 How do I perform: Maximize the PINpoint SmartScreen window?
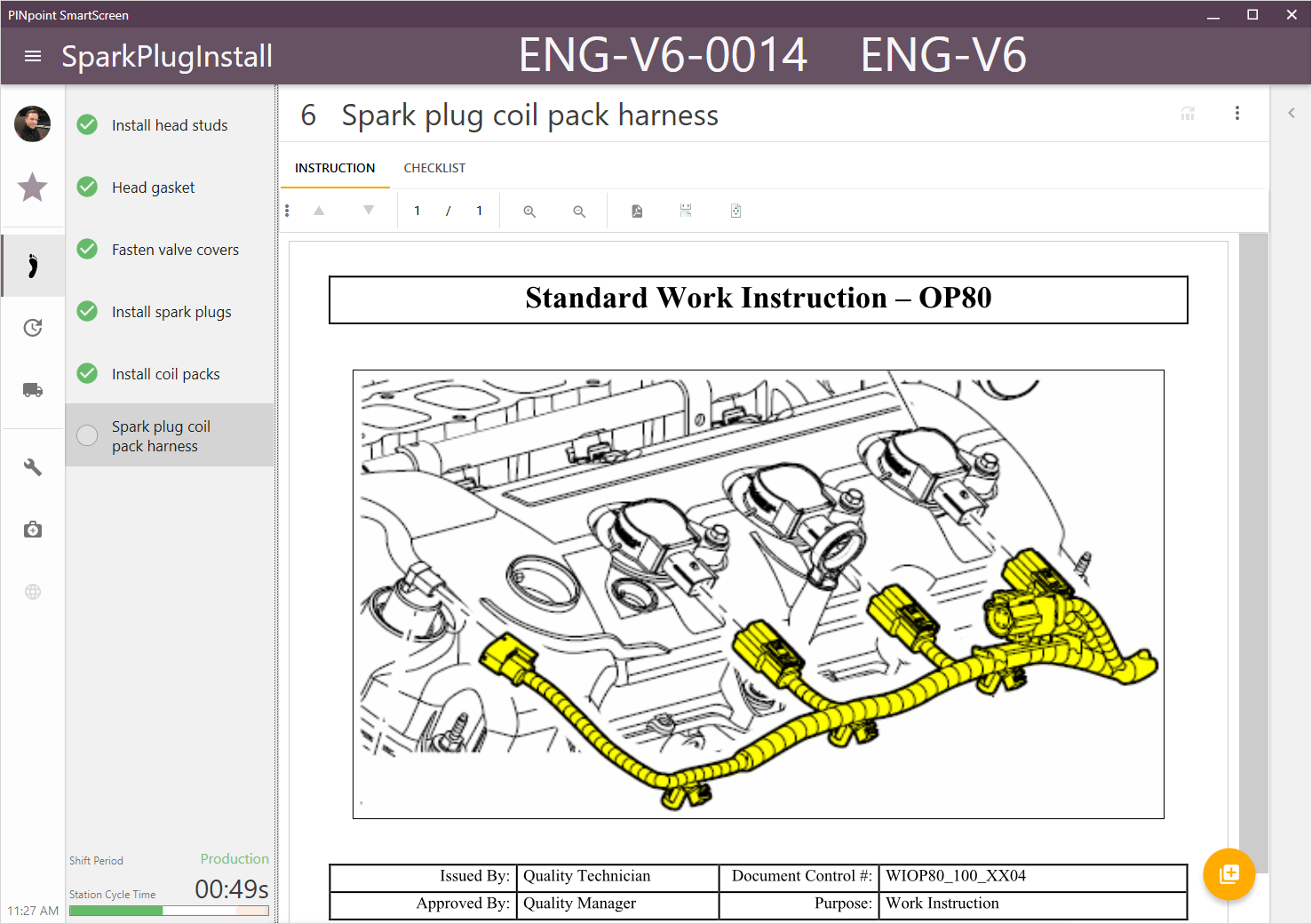pos(1252,15)
